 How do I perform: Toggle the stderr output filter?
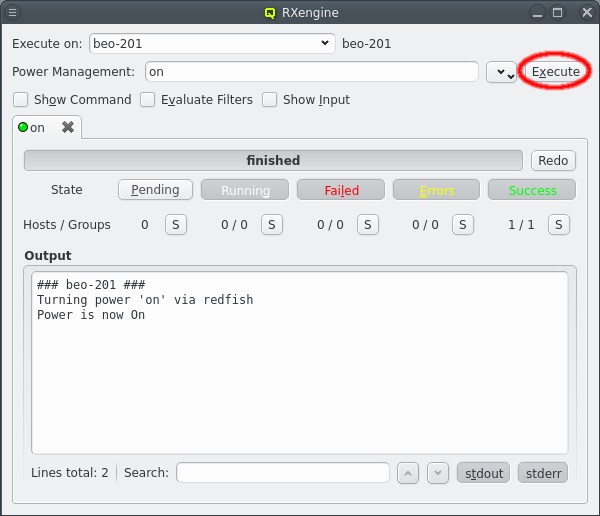(x=543, y=473)
